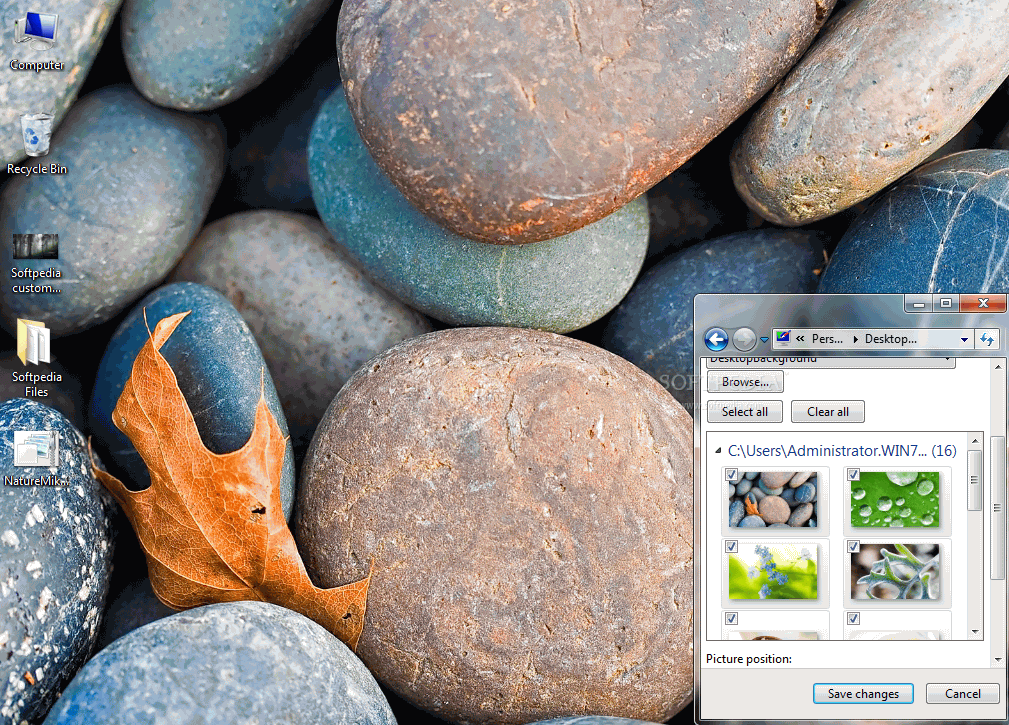Uncheck the pebbles wallpaper checkbox
Screen dimensions: 1009x725
coord(731,475)
